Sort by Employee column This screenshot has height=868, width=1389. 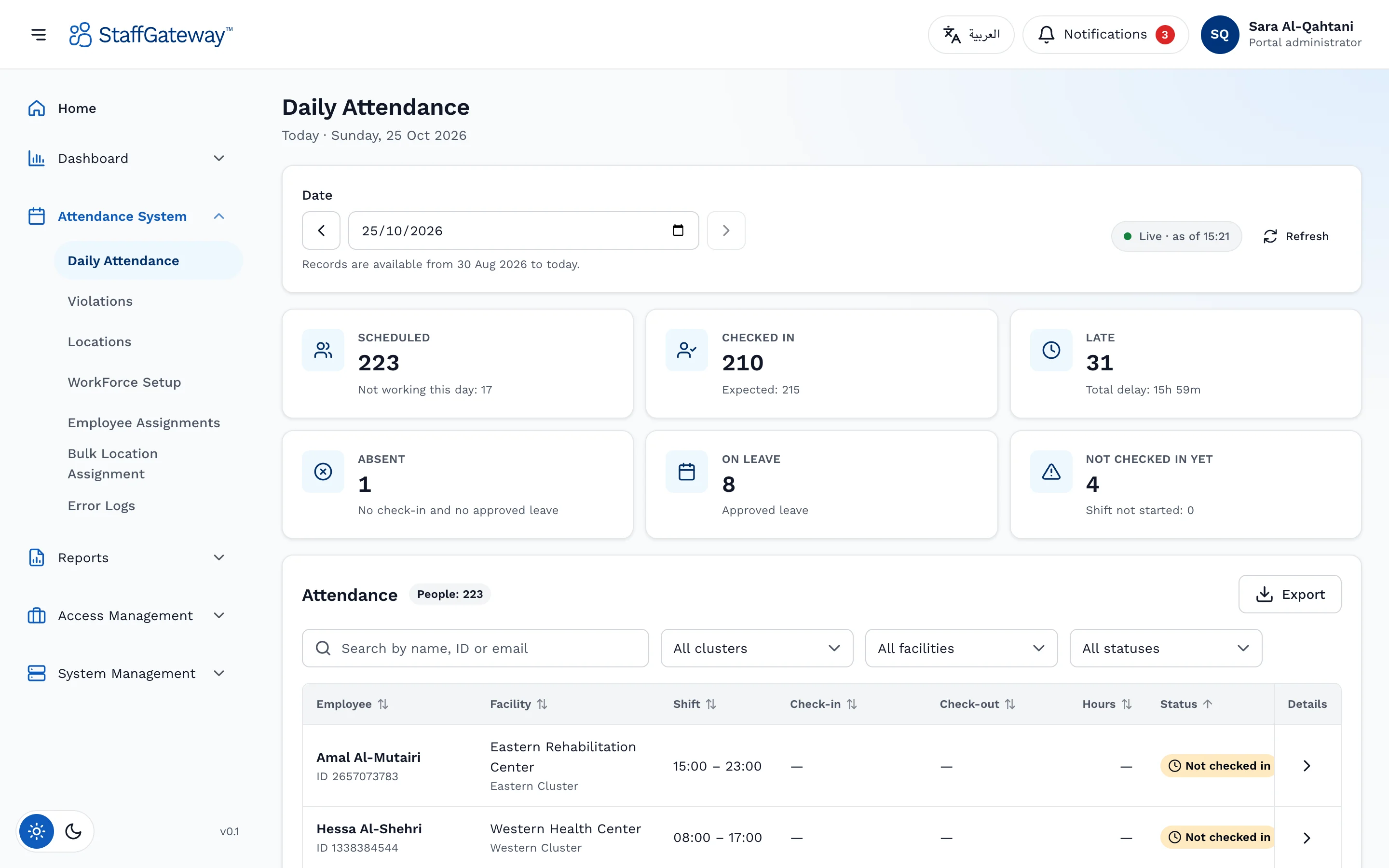[x=353, y=704]
